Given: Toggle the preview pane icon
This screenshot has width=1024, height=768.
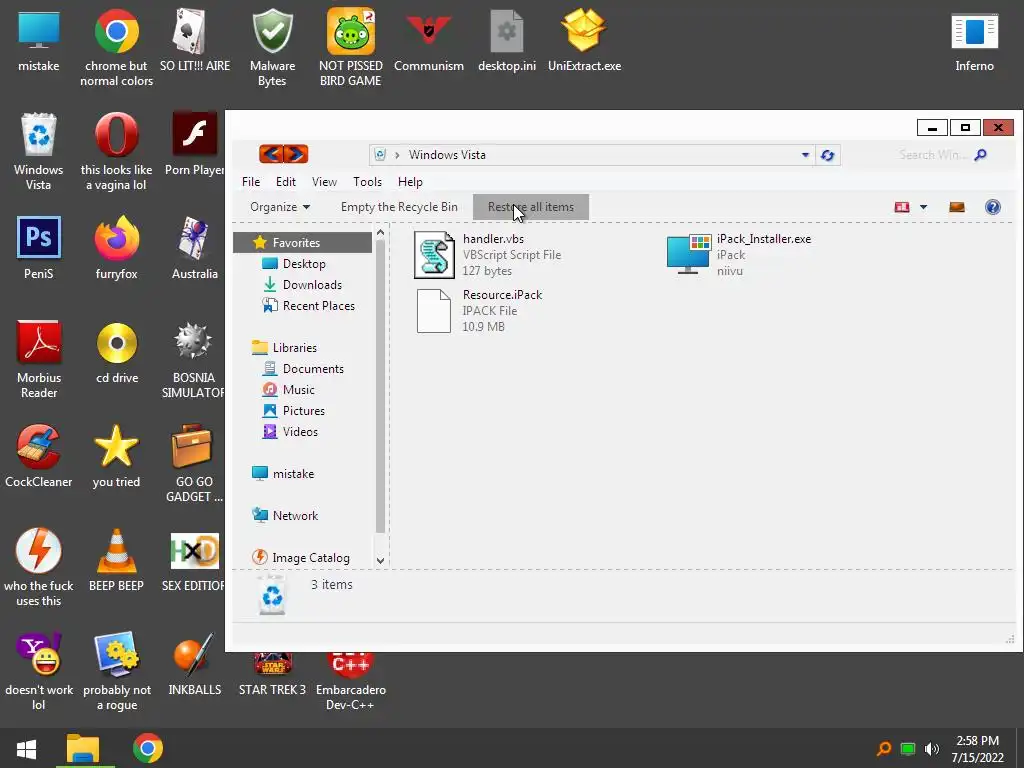Looking at the screenshot, I should (x=957, y=207).
